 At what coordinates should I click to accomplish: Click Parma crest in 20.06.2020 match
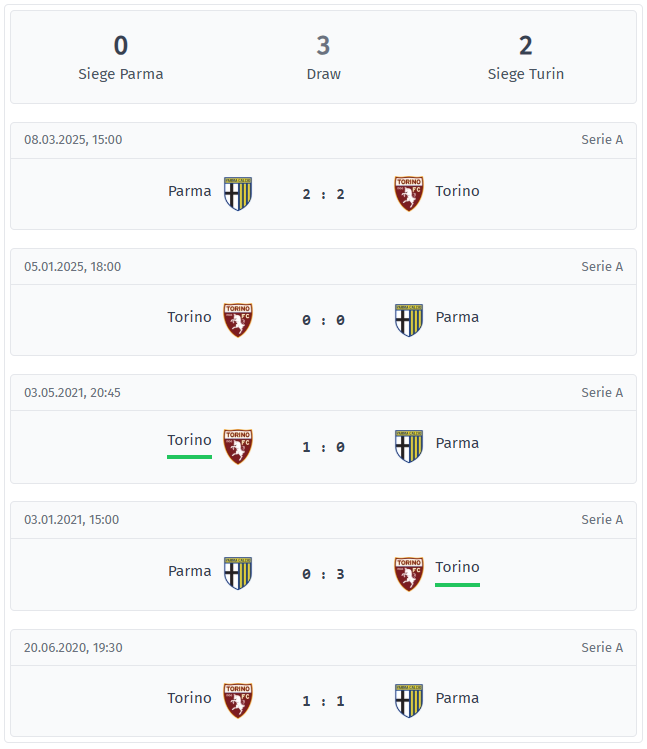pyautogui.click(x=409, y=700)
